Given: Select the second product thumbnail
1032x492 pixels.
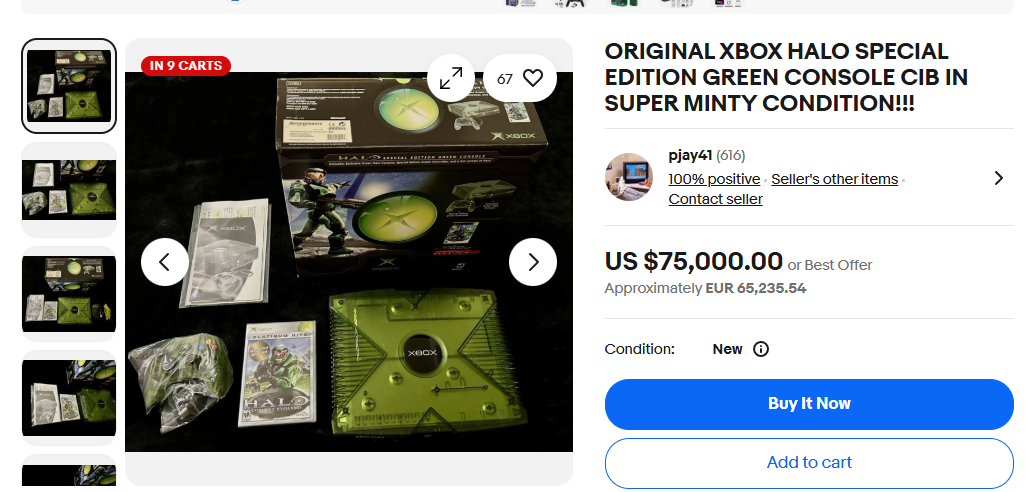Looking at the screenshot, I should (x=69, y=190).
